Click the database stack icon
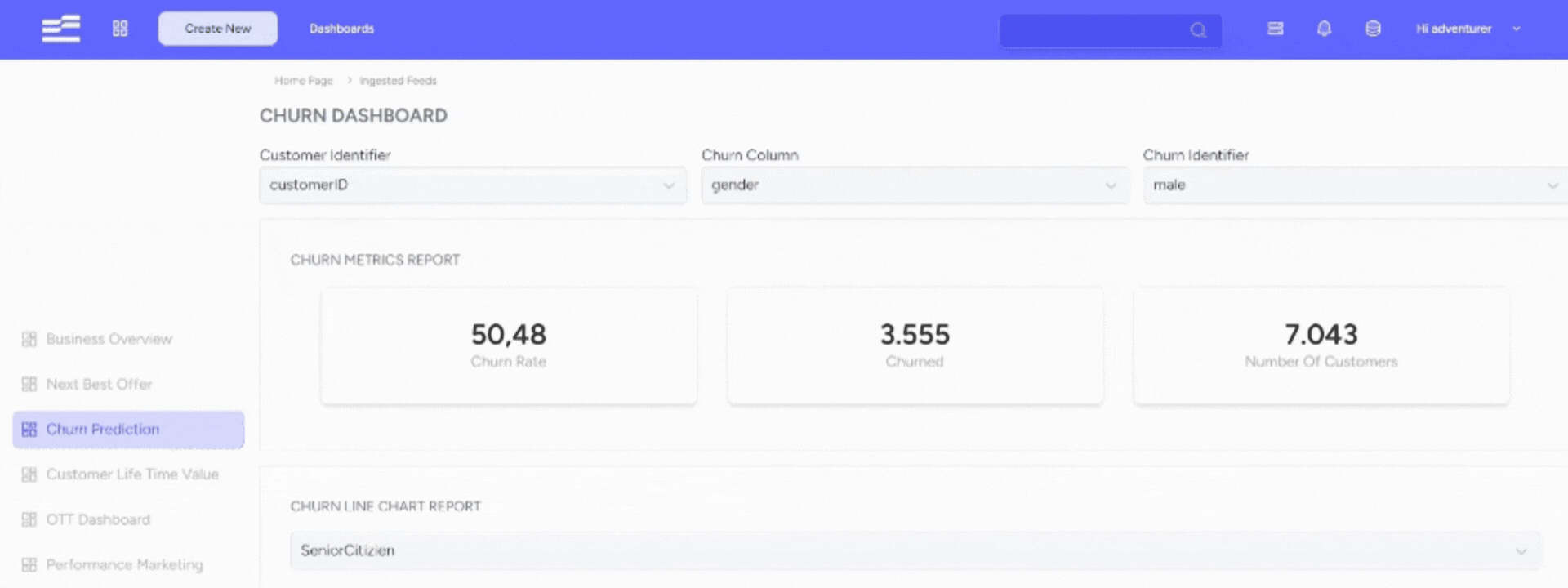Screen dimensions: 1568x588 coord(1373,29)
